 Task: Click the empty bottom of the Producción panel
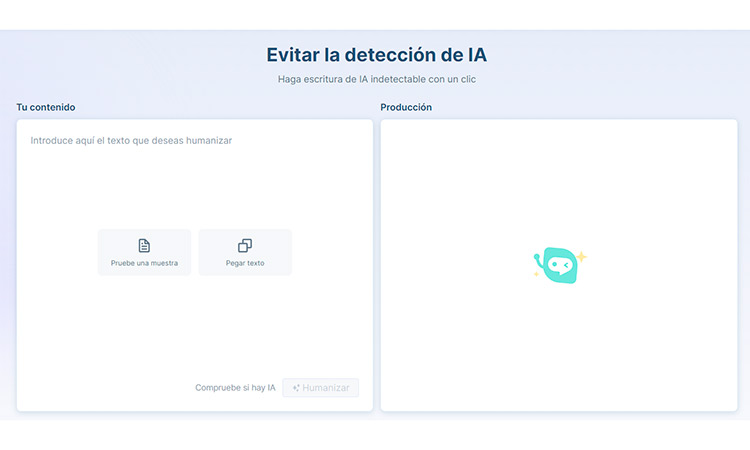[558, 370]
